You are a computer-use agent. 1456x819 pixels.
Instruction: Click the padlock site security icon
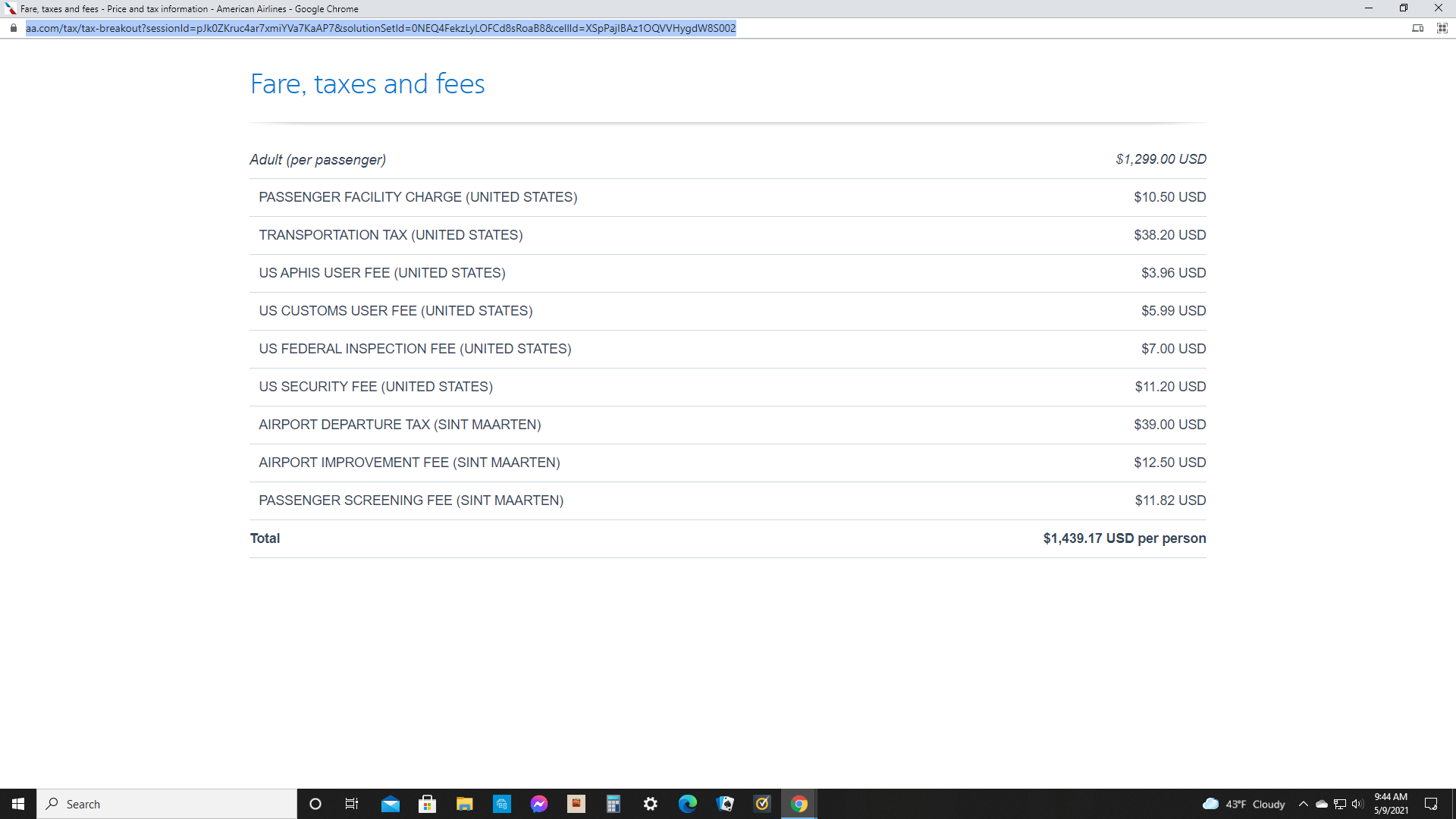(14, 28)
